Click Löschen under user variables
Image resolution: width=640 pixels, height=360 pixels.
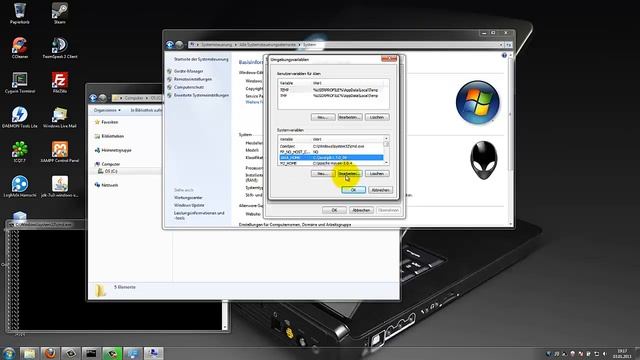377,117
